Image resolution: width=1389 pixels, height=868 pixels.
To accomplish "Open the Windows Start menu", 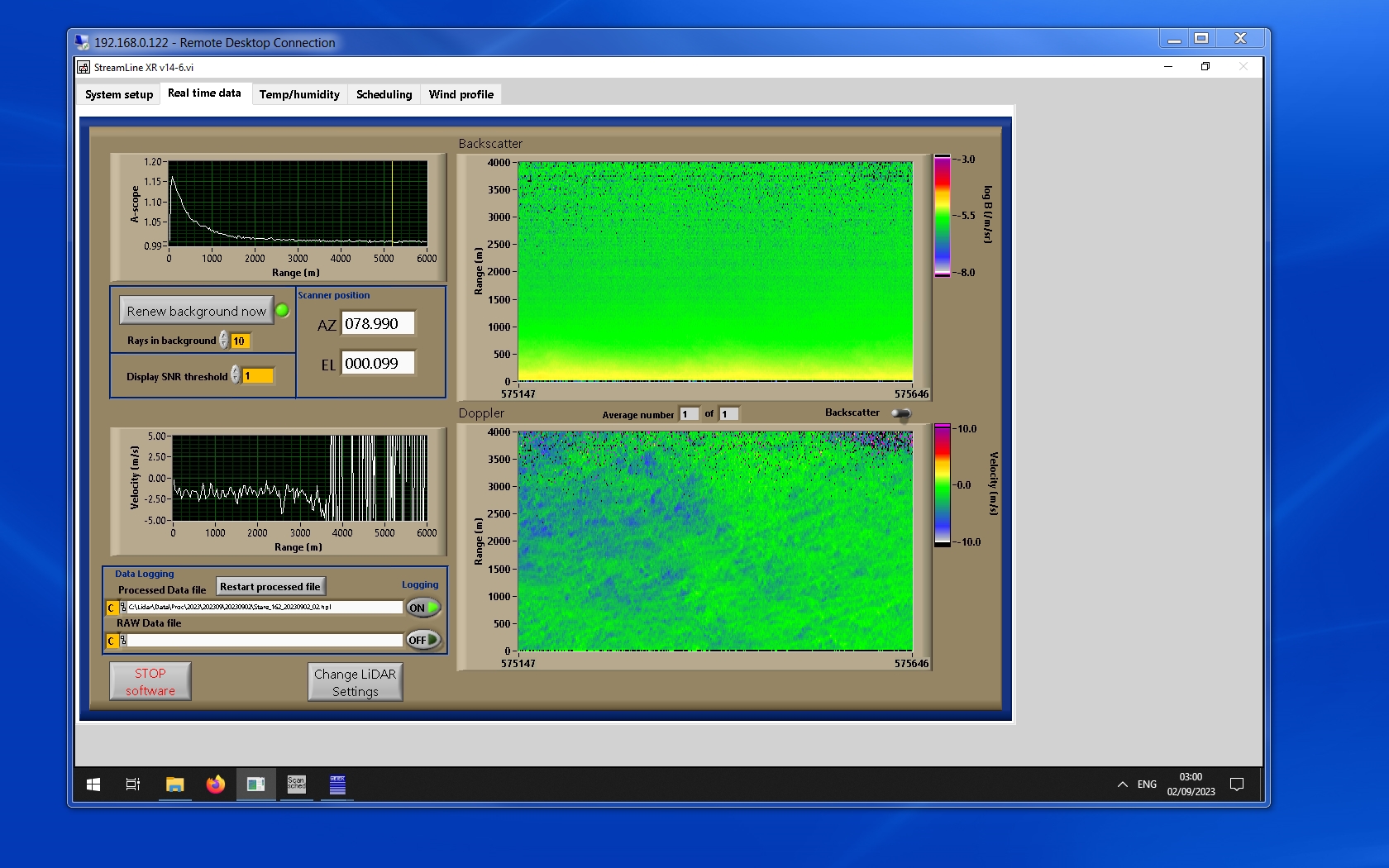I will tap(93, 785).
